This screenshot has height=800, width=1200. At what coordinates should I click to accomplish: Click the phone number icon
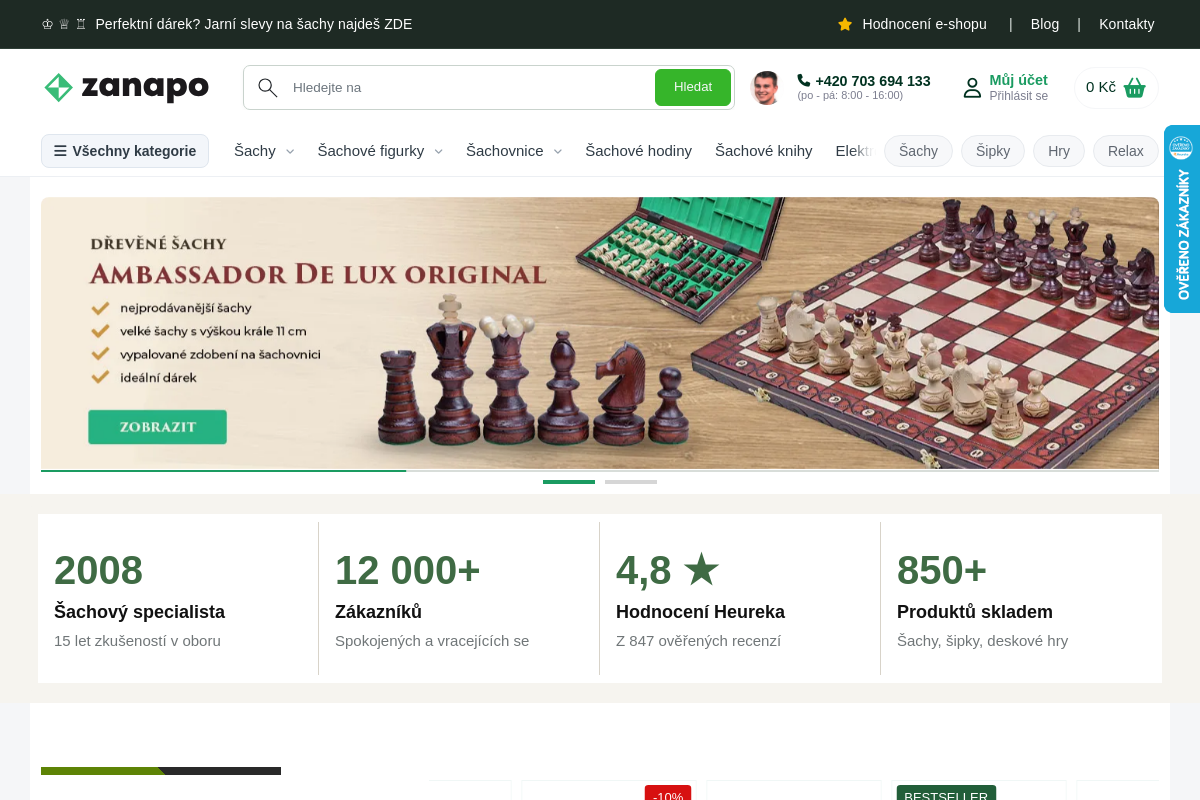coord(804,80)
